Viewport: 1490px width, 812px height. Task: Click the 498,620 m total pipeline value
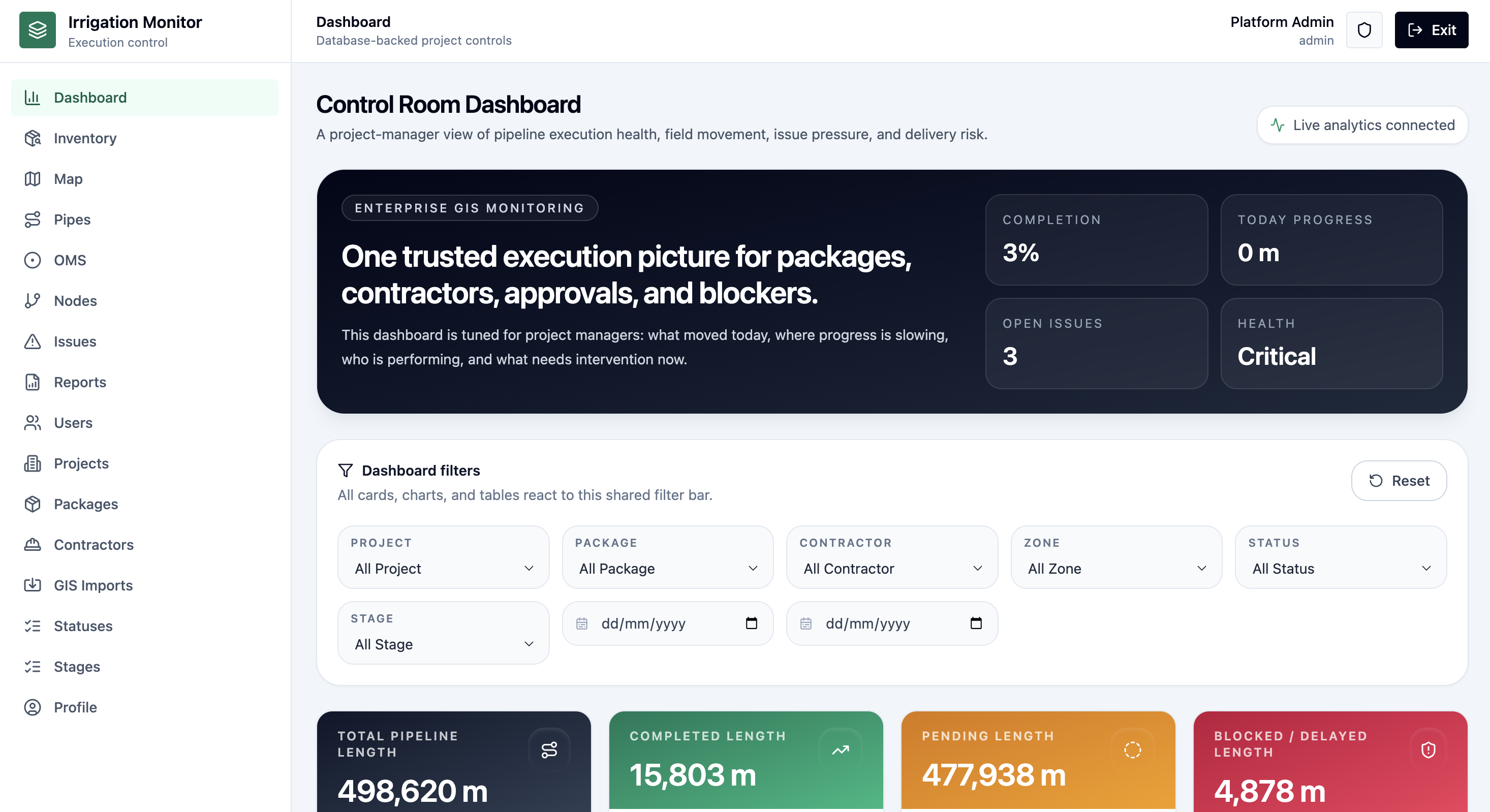(413, 791)
